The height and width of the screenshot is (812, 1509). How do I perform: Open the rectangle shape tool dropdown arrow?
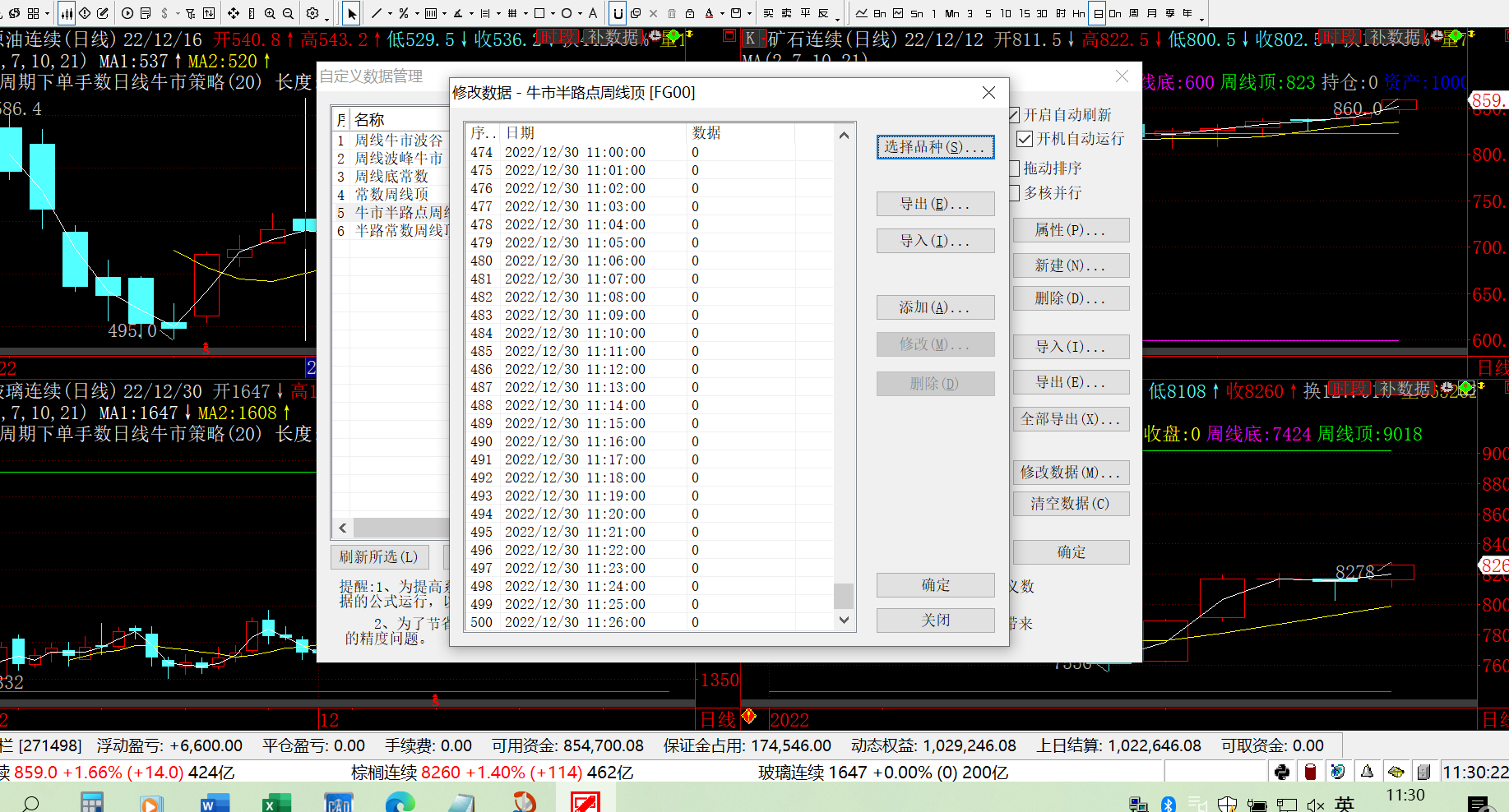coord(553,13)
